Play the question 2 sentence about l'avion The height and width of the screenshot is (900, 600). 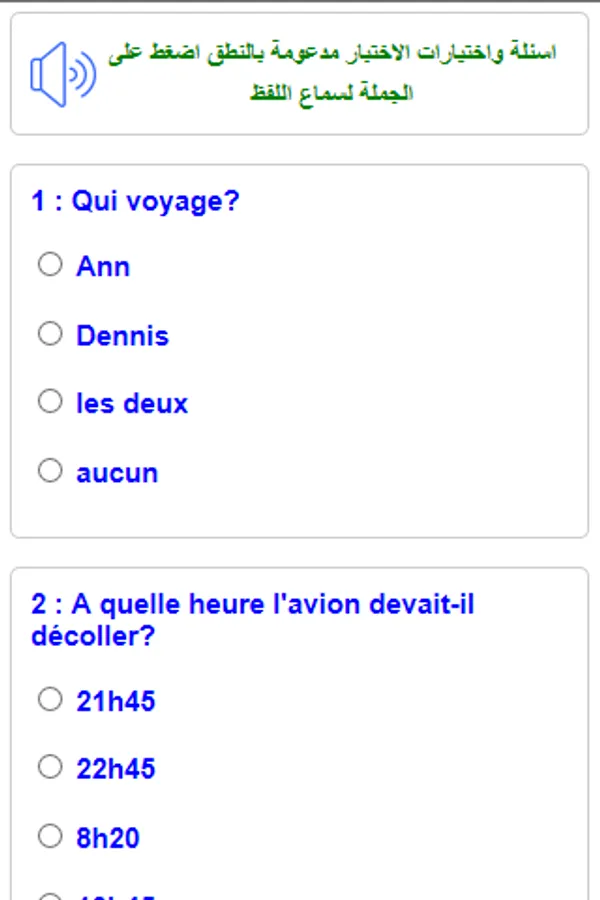[x=252, y=620]
